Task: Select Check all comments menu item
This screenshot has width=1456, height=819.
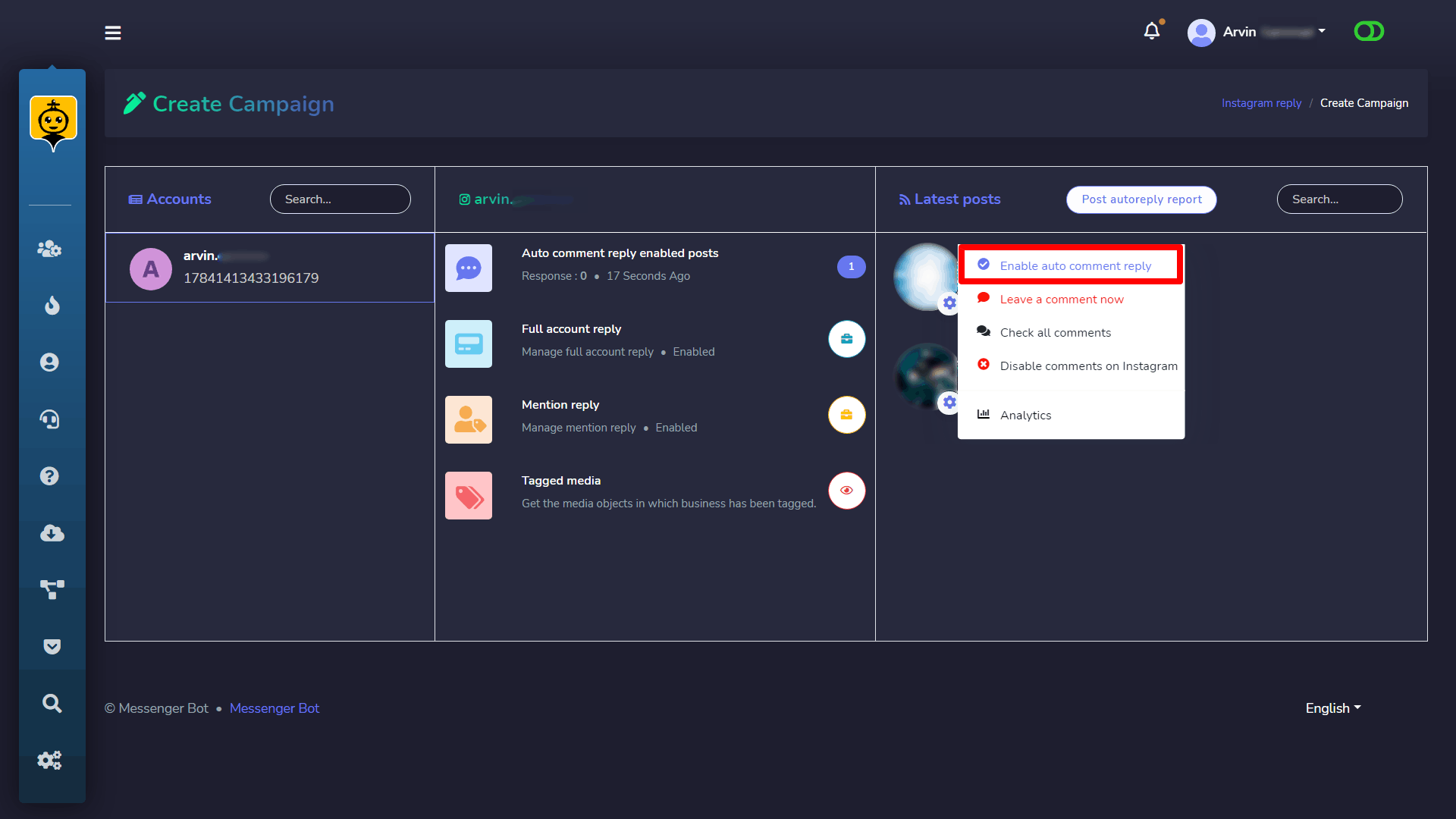Action: pyautogui.click(x=1055, y=332)
